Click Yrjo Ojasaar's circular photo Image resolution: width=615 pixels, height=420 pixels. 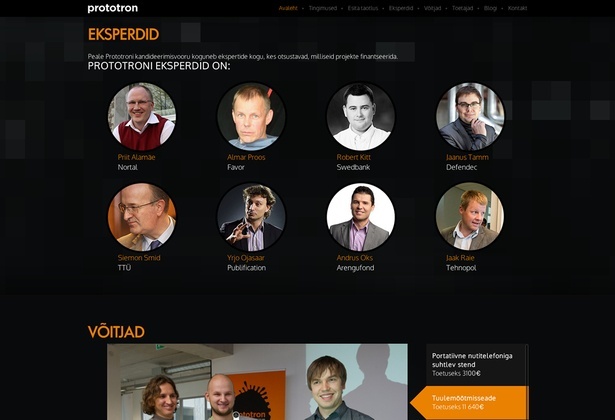pyautogui.click(x=251, y=217)
